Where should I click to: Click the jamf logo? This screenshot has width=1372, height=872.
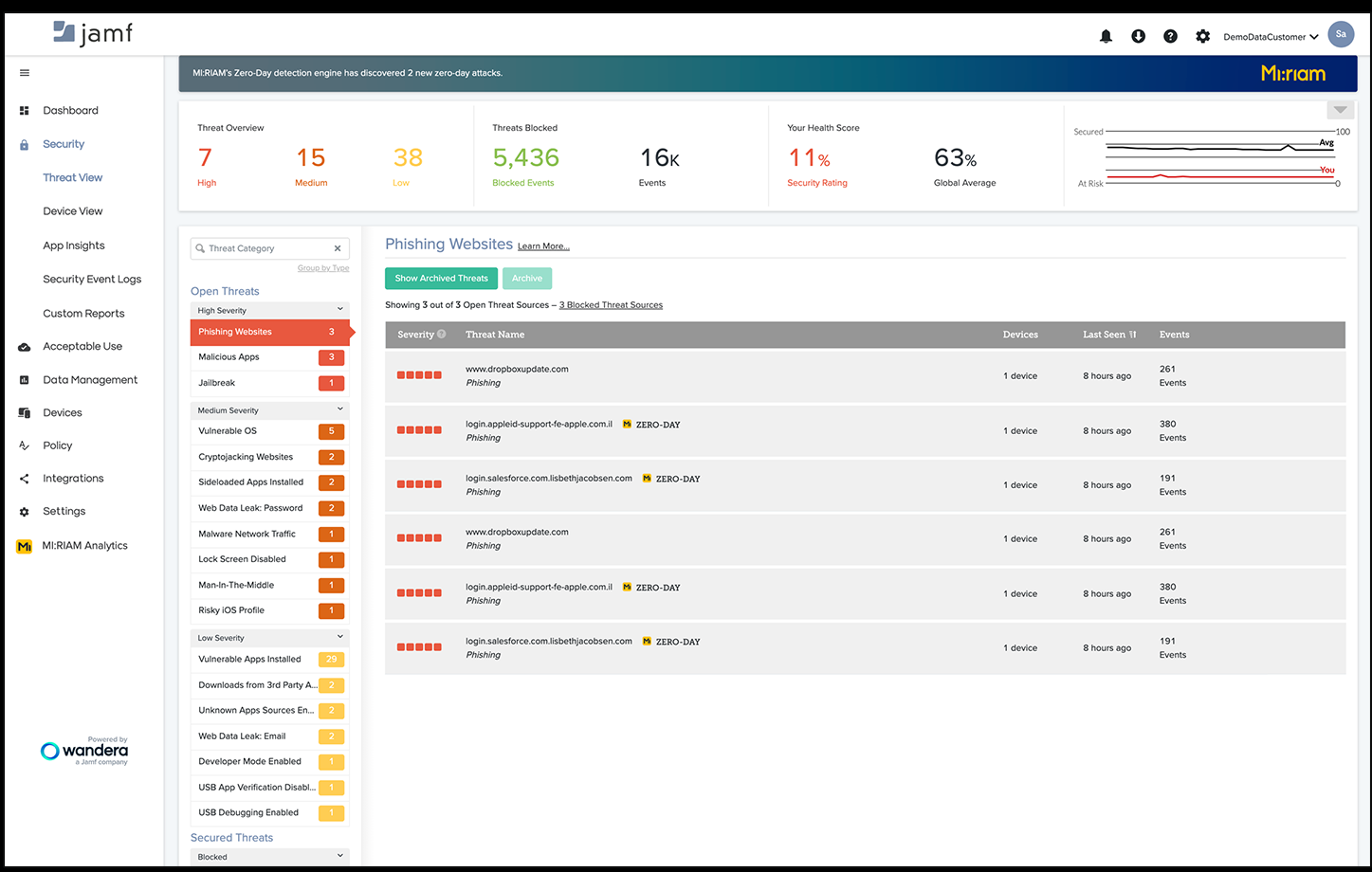coord(93,34)
